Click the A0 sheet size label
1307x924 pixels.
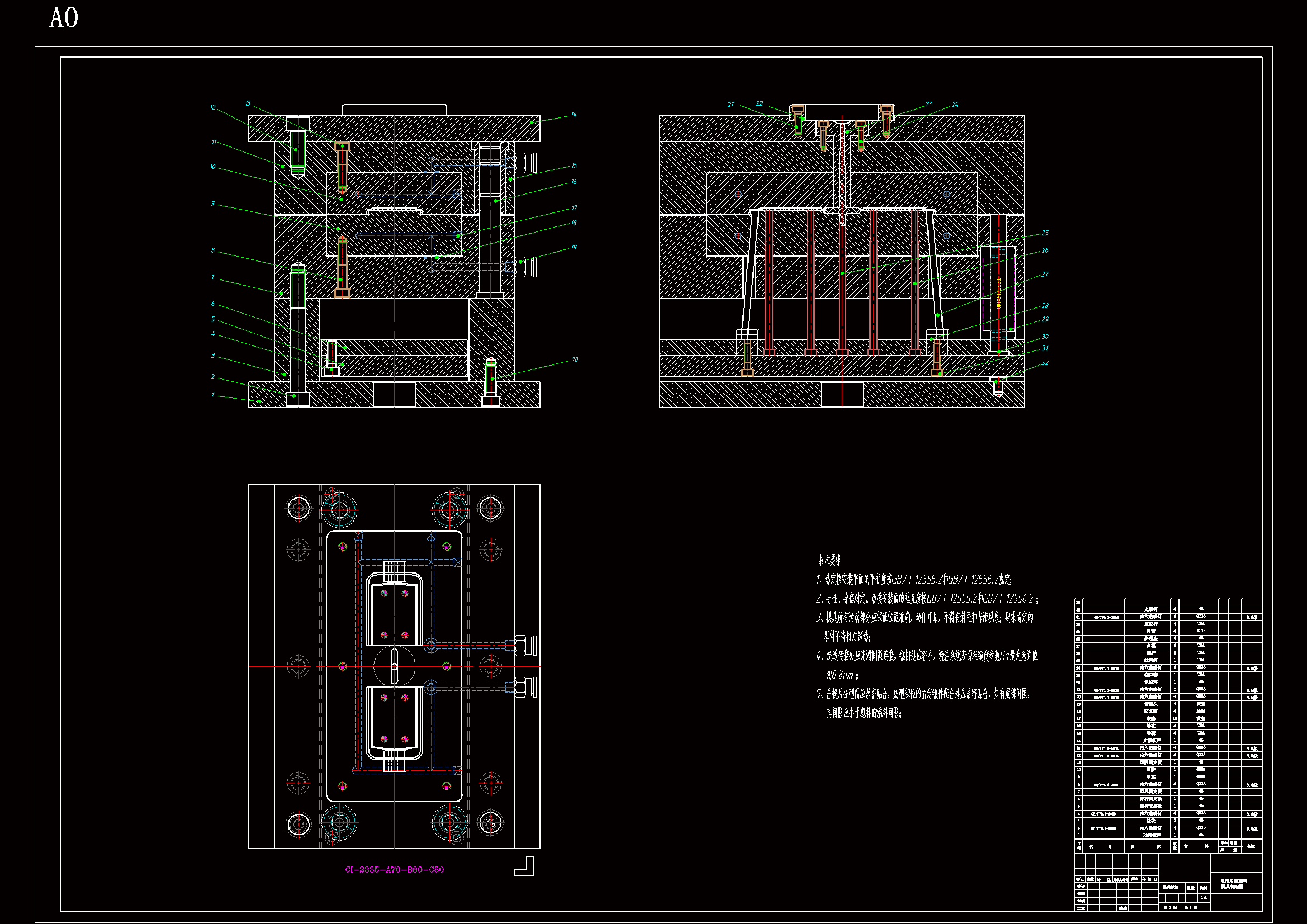64,18
